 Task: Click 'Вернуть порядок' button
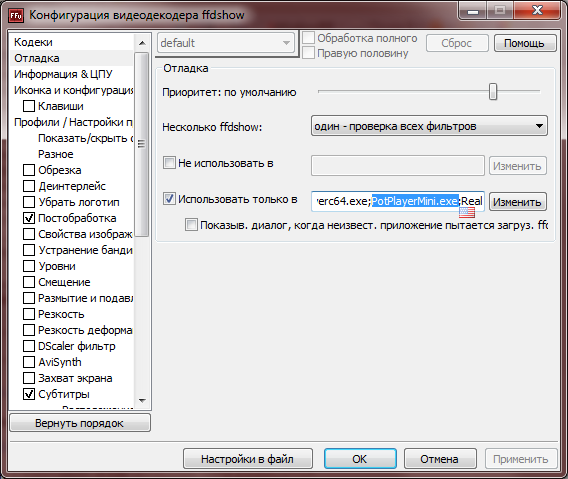point(80,423)
